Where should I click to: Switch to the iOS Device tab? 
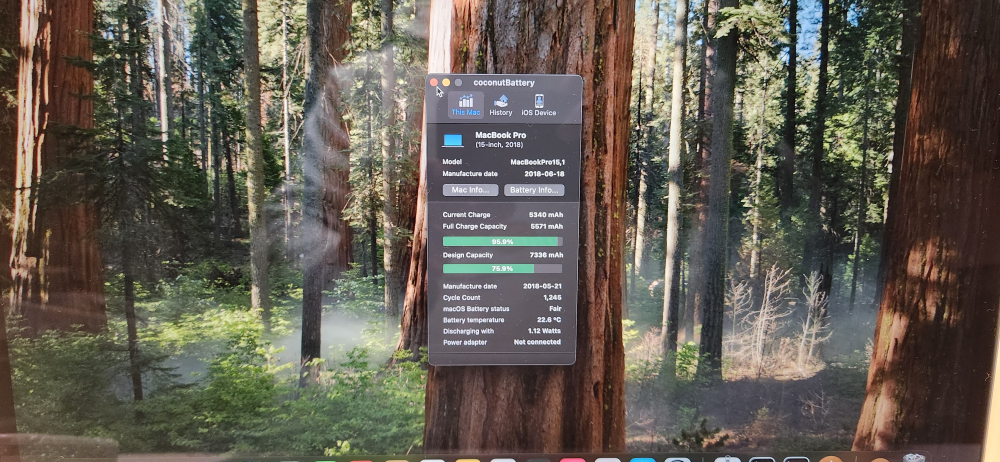[x=539, y=105]
